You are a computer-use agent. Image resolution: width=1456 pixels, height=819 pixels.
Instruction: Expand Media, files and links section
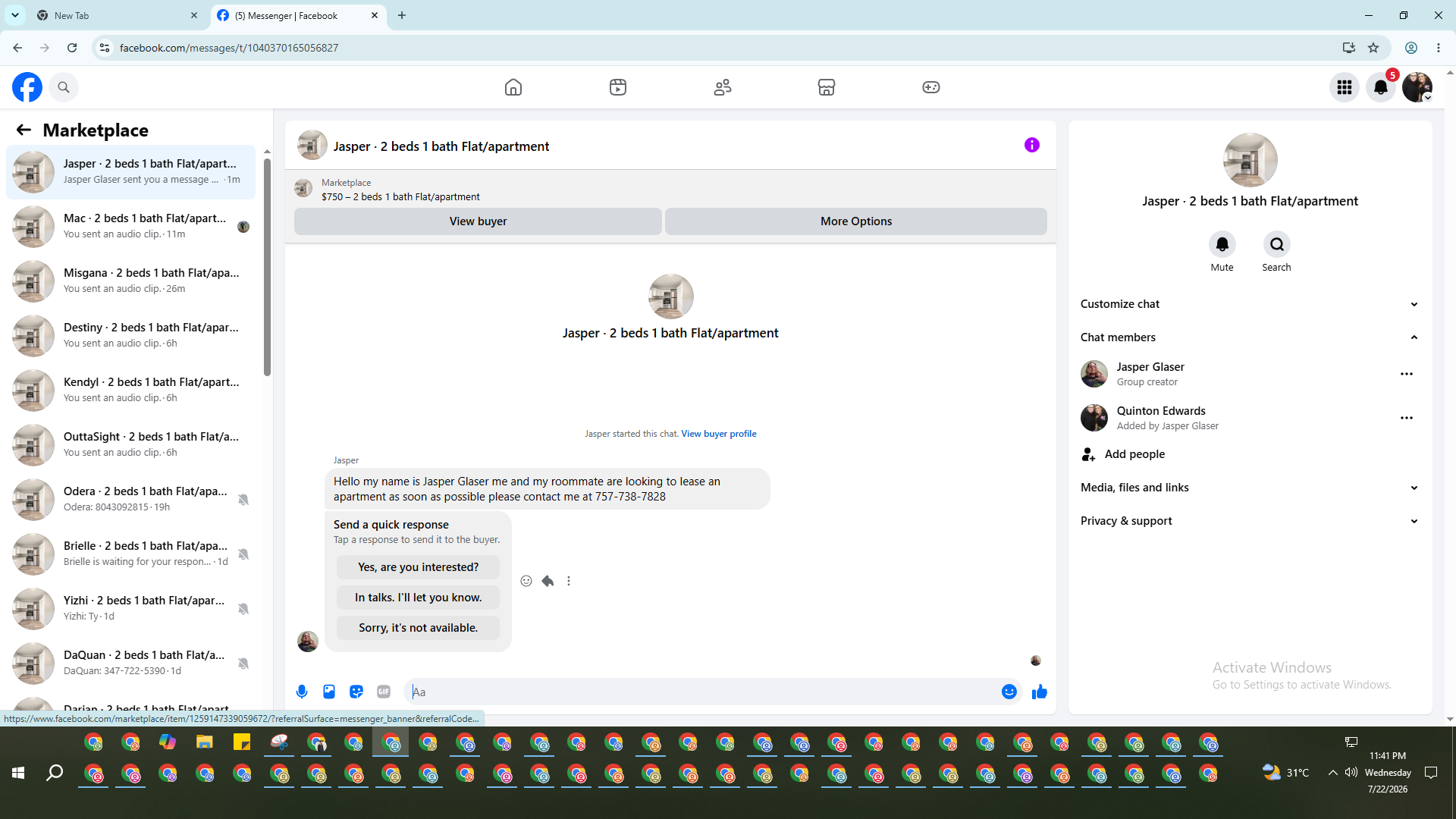pos(1249,488)
